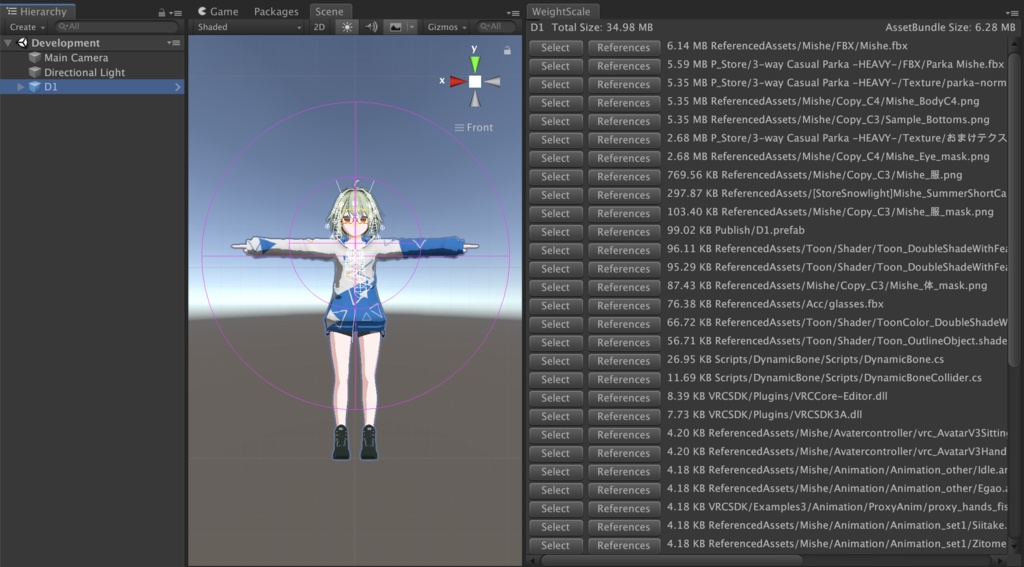Select the Scene tab

pos(330,12)
